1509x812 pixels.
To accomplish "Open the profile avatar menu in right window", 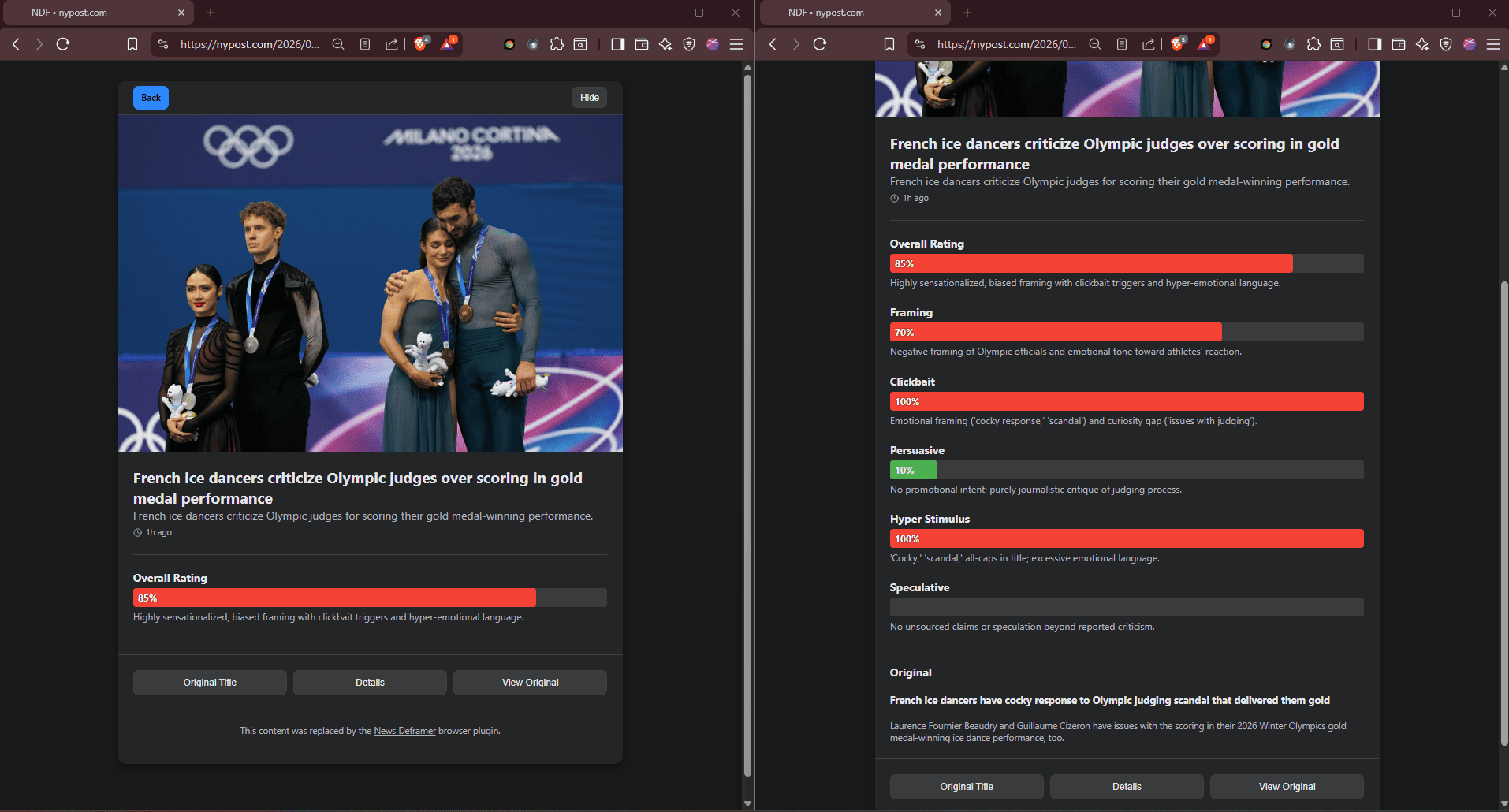I will click(x=1470, y=44).
